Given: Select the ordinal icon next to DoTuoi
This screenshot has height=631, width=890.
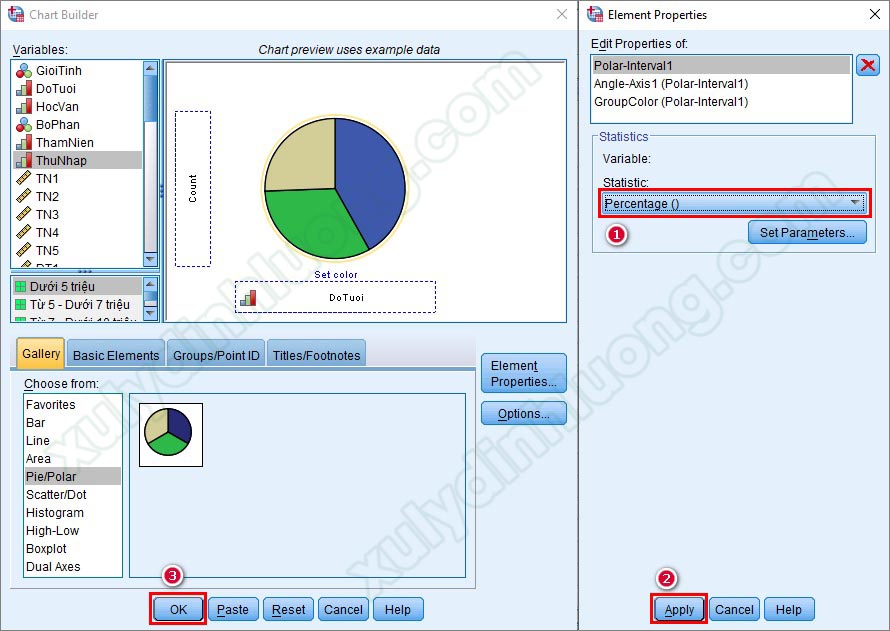Looking at the screenshot, I should click(x=24, y=89).
